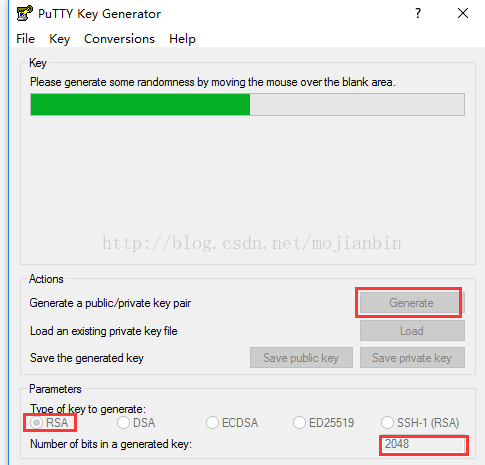Close the PuTTY Key Generator window
The height and width of the screenshot is (465, 485).
[x=463, y=14]
